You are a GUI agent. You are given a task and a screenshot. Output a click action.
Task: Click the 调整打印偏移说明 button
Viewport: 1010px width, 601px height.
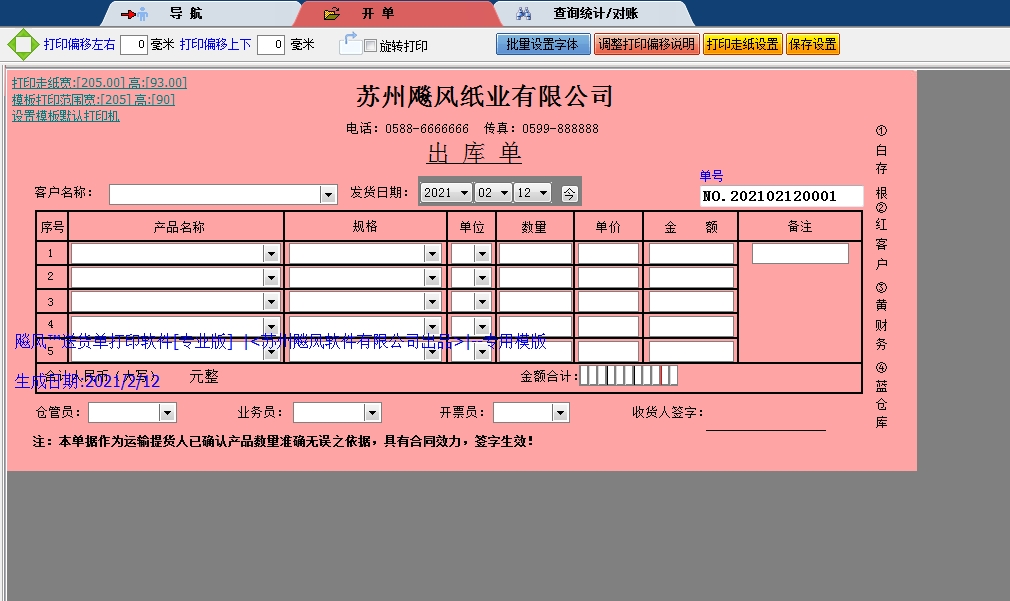point(646,45)
